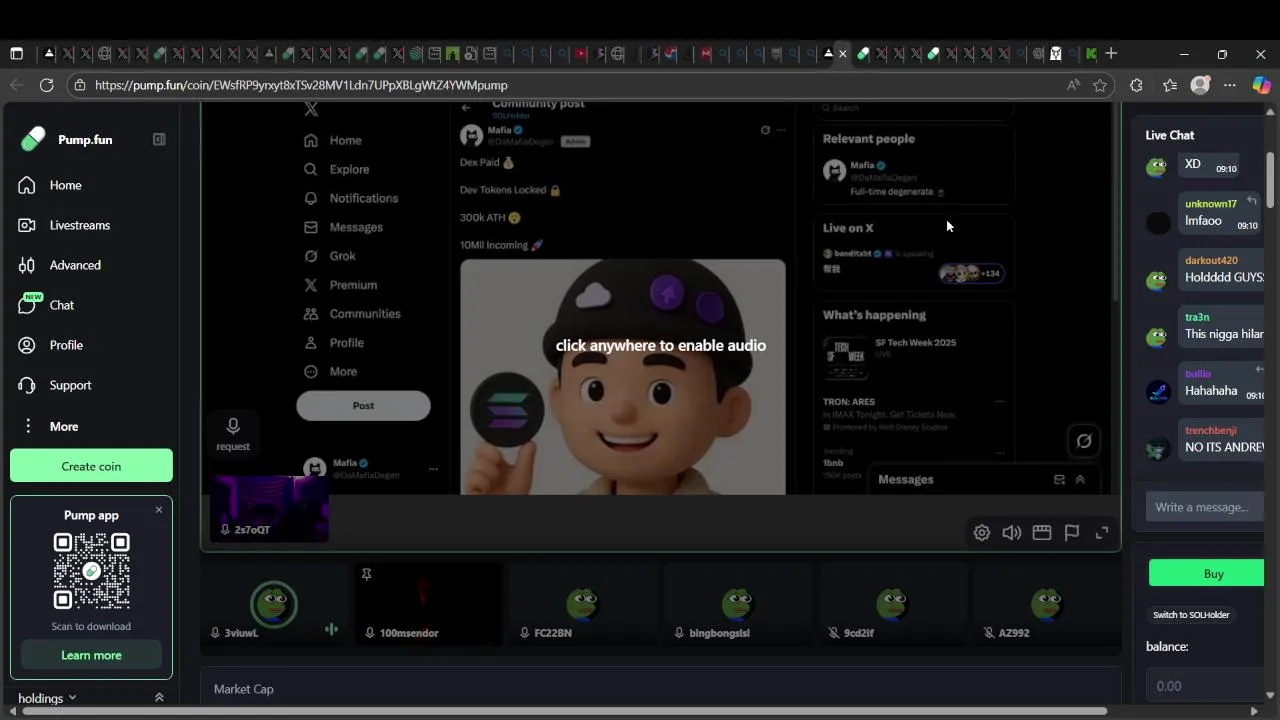1280x720 pixels.
Task: Click the stream area vertical scrollbar
Action: [x=1116, y=200]
